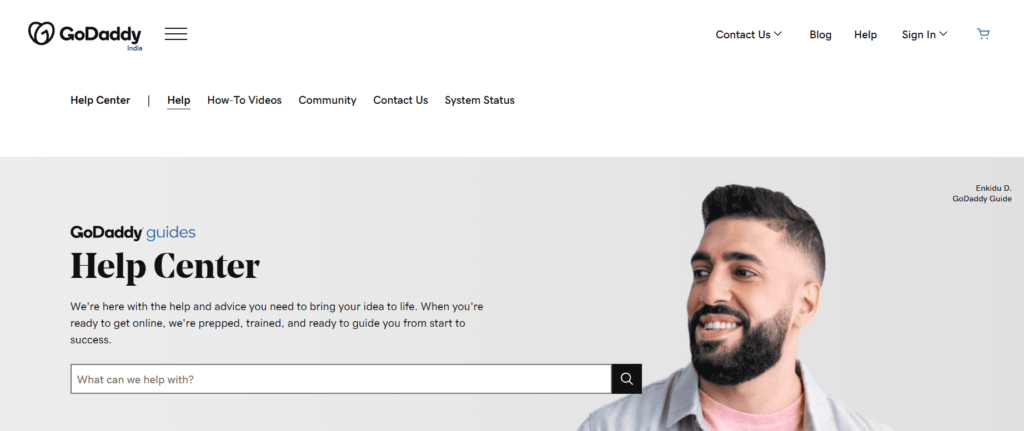Click the 'GoDaddy Guide' caption text

(x=982, y=199)
